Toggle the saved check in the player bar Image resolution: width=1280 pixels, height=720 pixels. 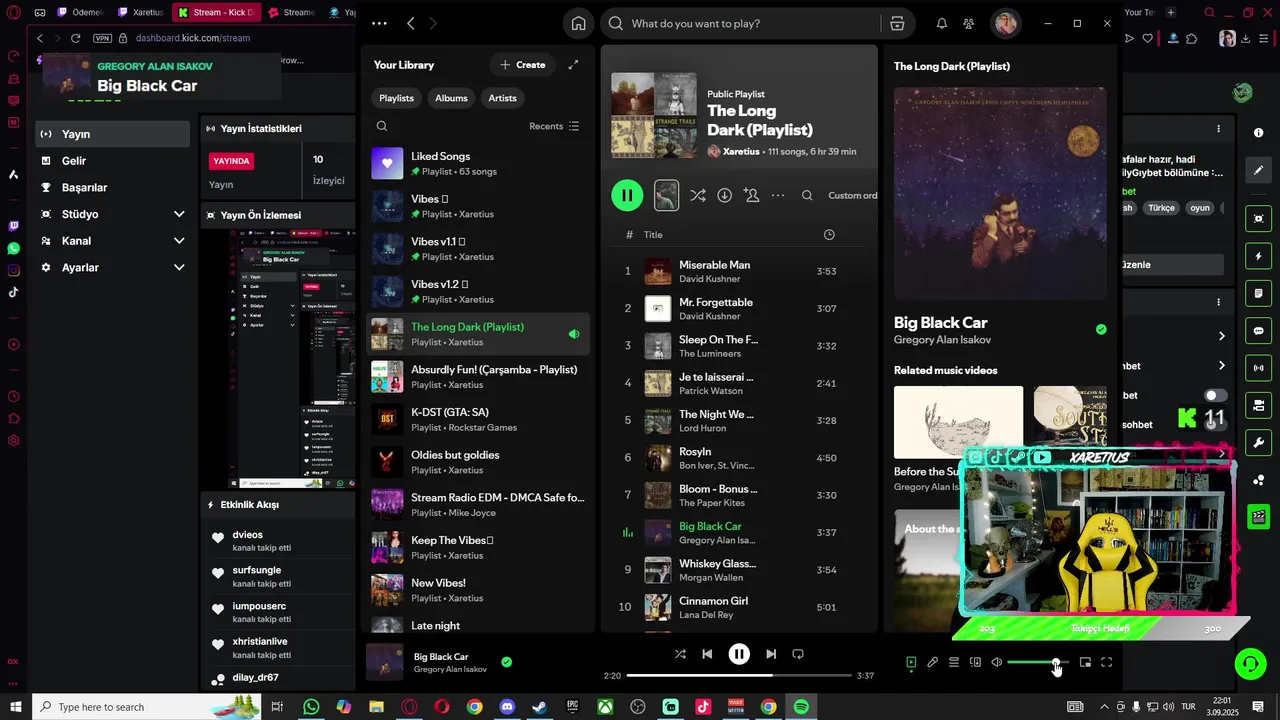pos(506,662)
